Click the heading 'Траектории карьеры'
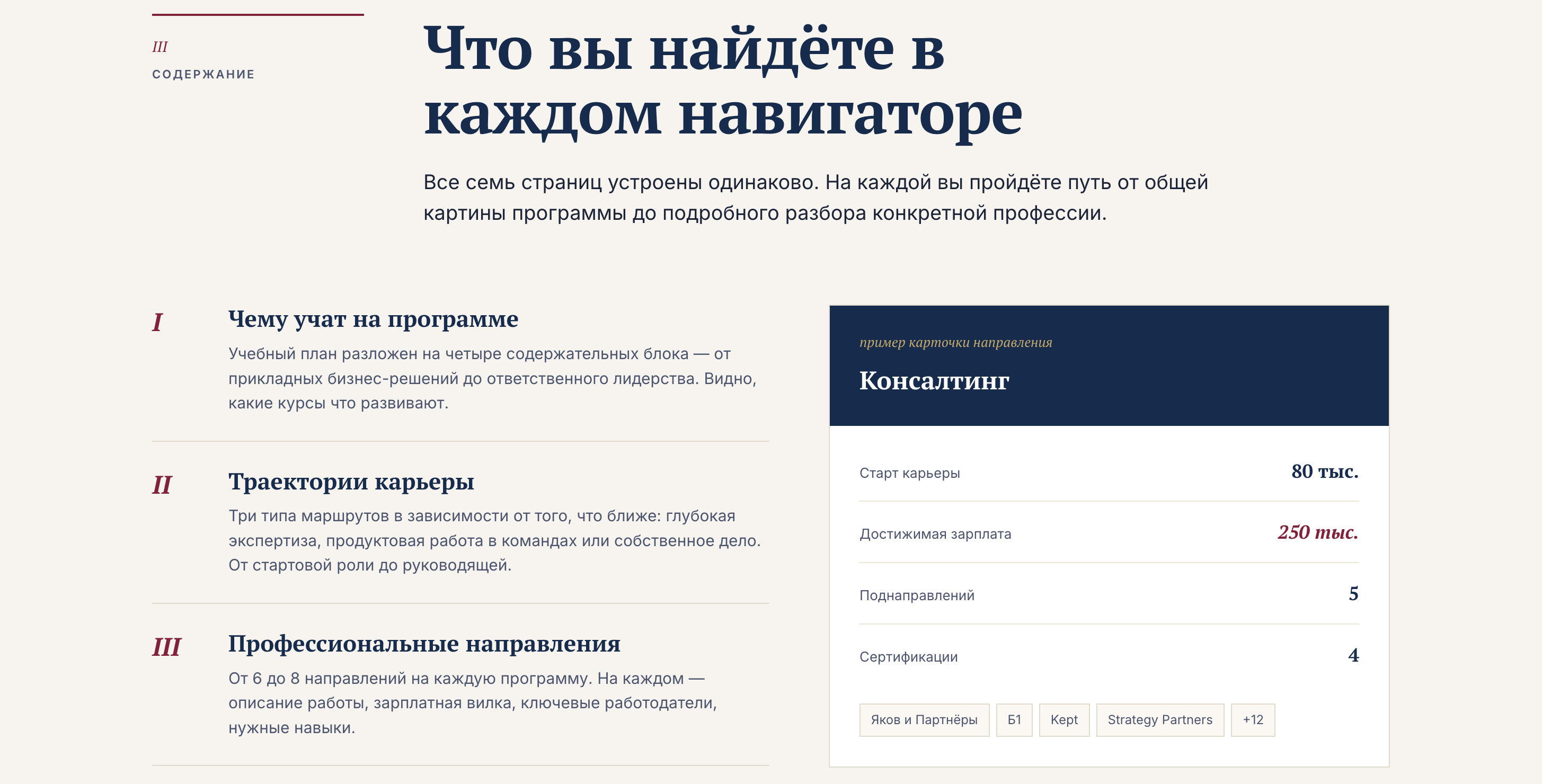The width and height of the screenshot is (1542, 784). 351,482
